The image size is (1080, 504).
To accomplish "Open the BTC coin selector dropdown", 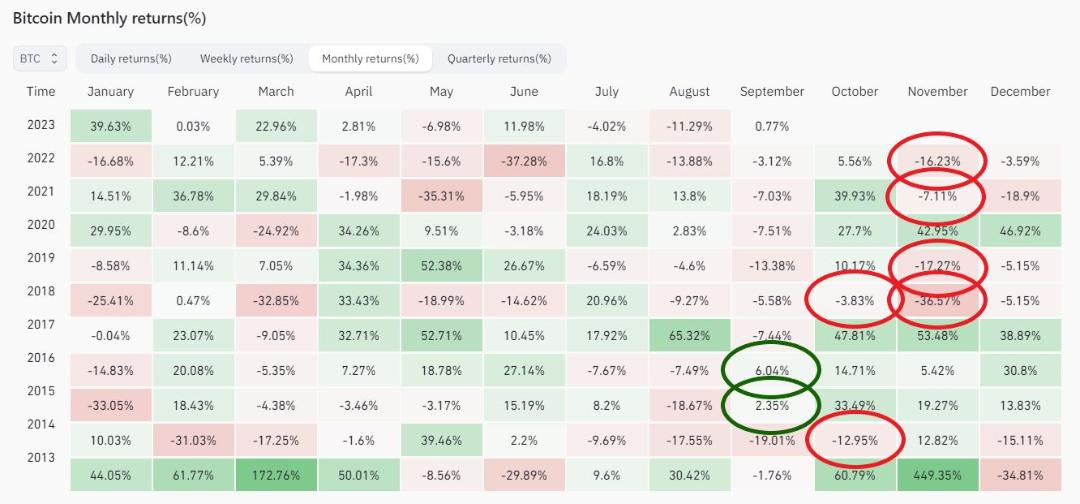I will point(39,59).
